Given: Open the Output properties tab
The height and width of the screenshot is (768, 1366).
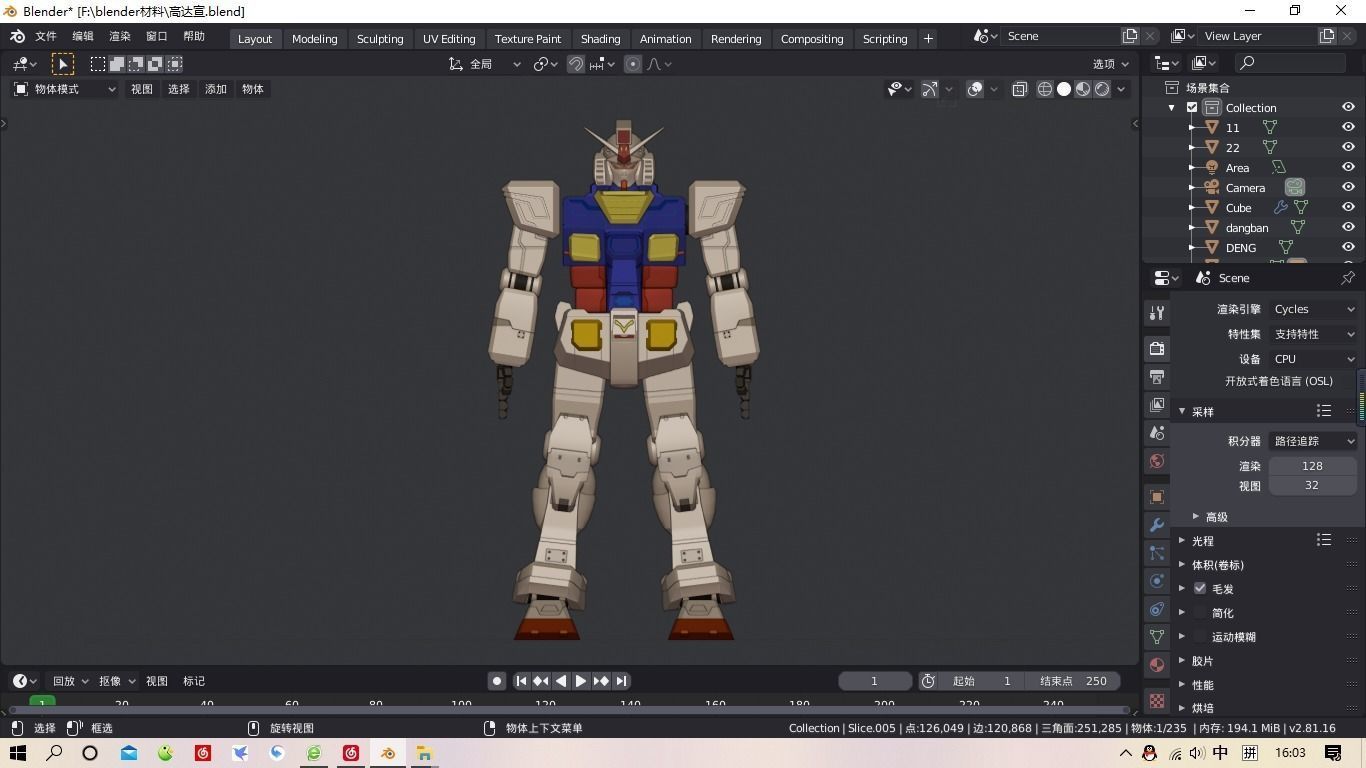Looking at the screenshot, I should (x=1157, y=377).
